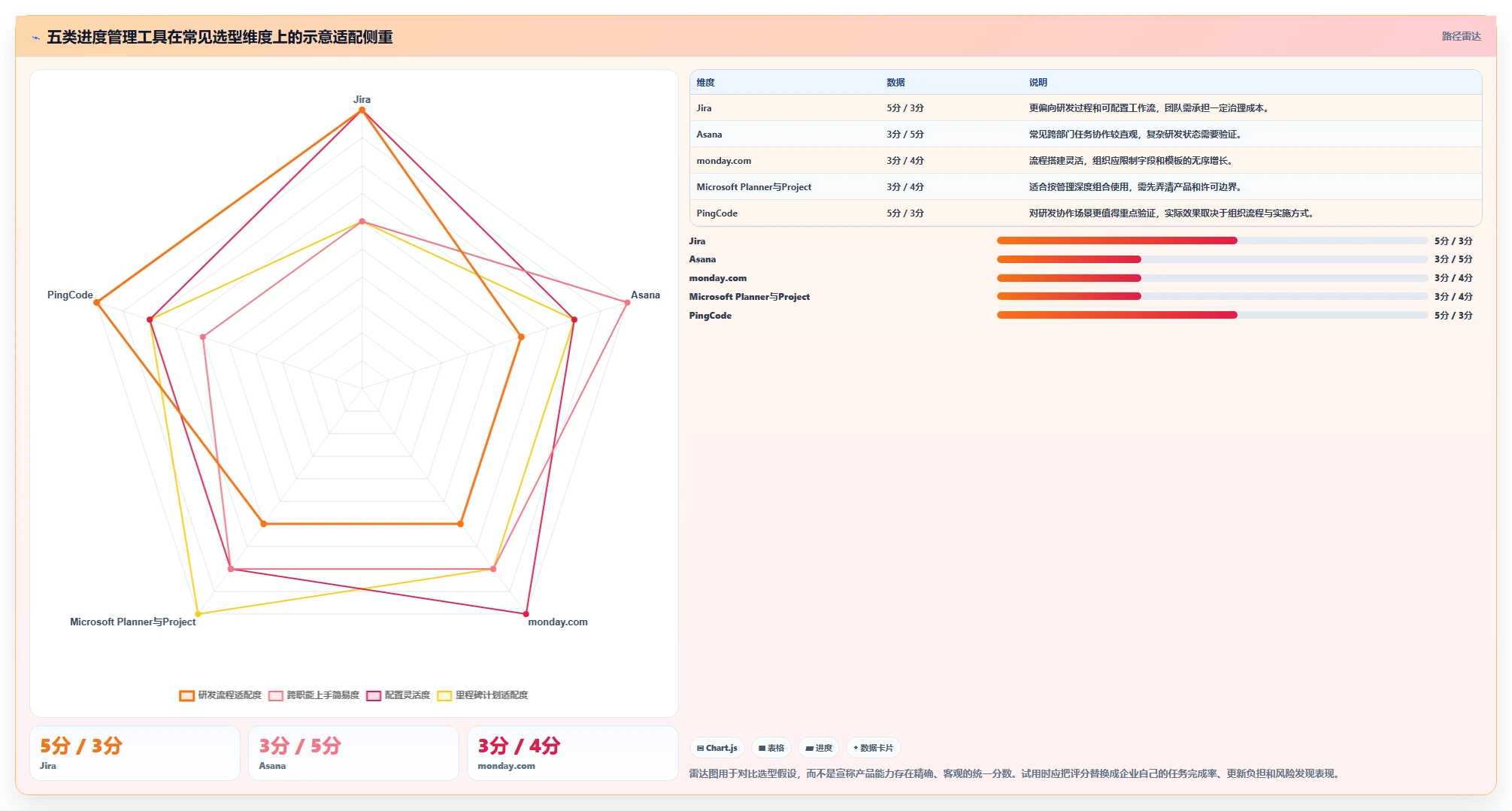This screenshot has width=1512, height=811.
Task: Click the small icon before the dashboard title
Action: click(x=35, y=38)
